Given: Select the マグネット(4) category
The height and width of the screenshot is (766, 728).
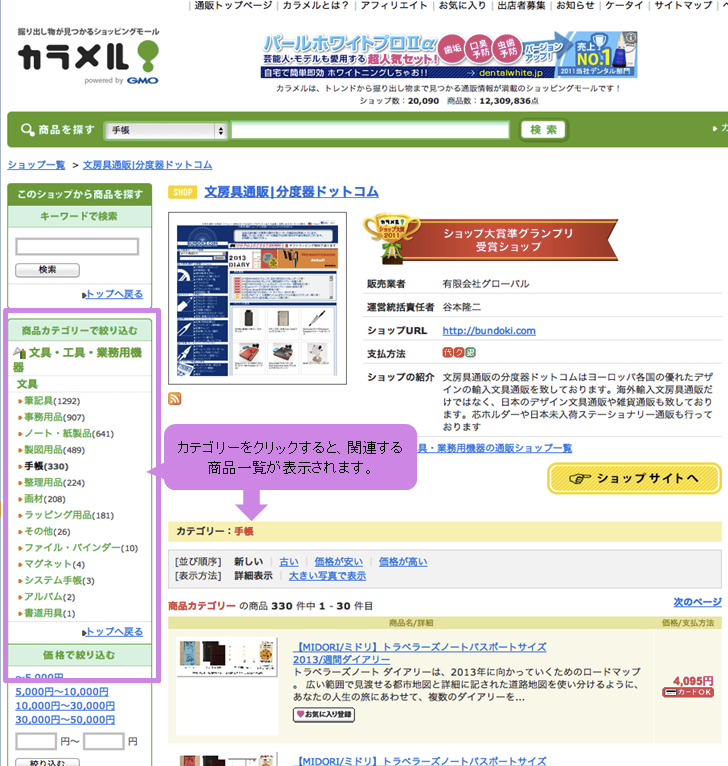Looking at the screenshot, I should pos(54,564).
